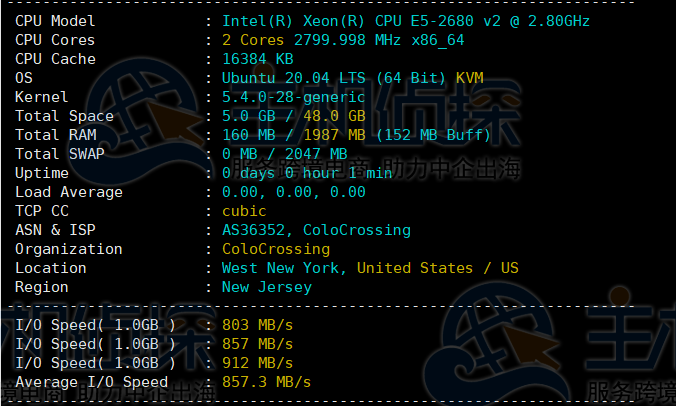Click the Total SWAP label
676x406 pixels.
tap(59, 154)
